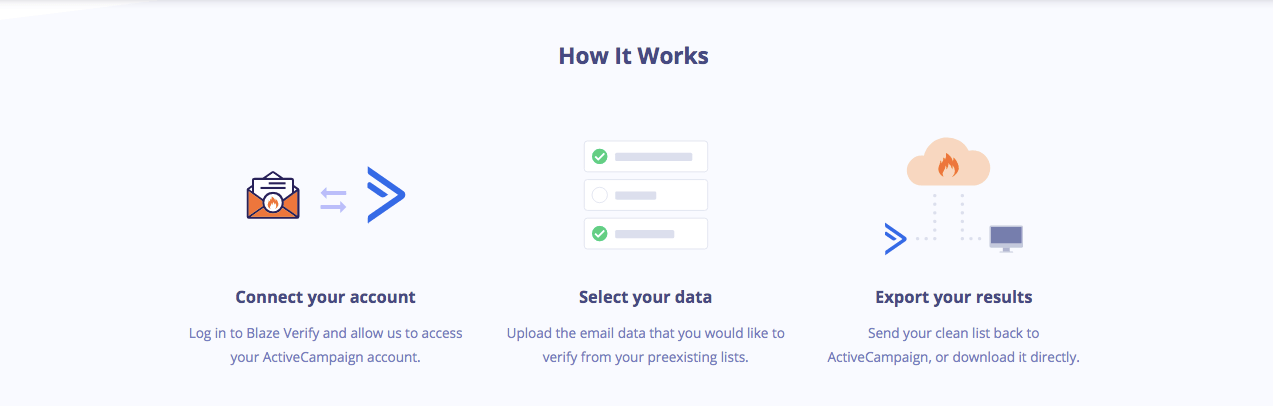Click the envelope with flame icon
The width and height of the screenshot is (1273, 406).
coord(273,196)
